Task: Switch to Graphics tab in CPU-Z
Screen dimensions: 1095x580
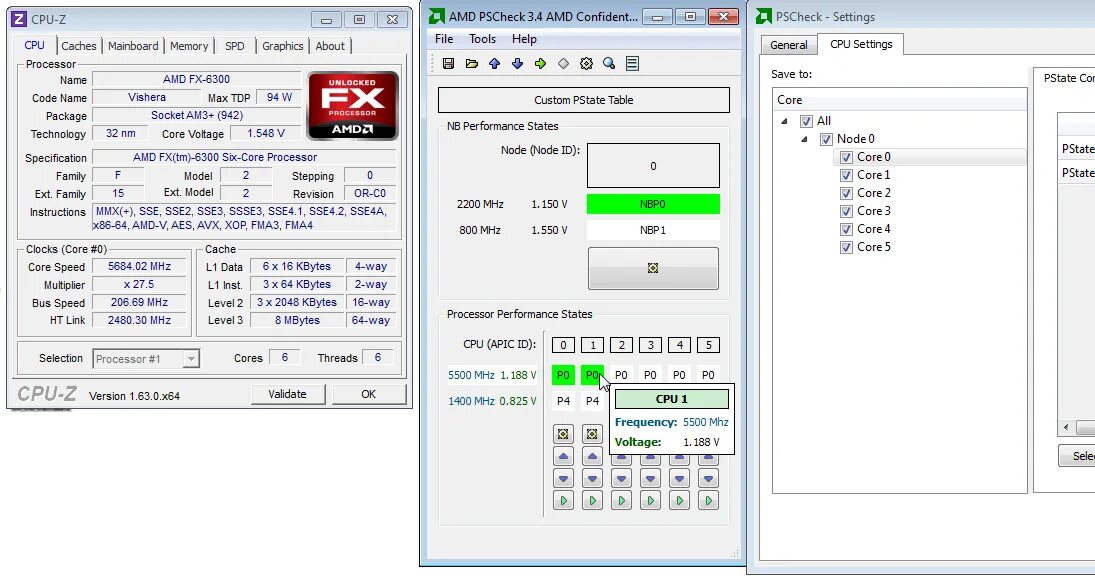Action: pyautogui.click(x=283, y=46)
